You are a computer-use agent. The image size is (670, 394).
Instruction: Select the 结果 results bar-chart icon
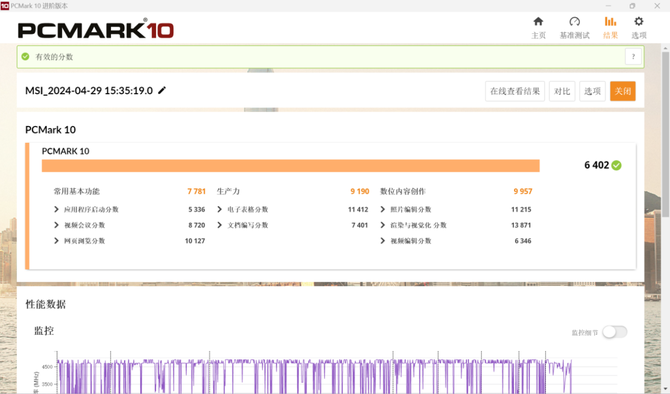coord(610,21)
